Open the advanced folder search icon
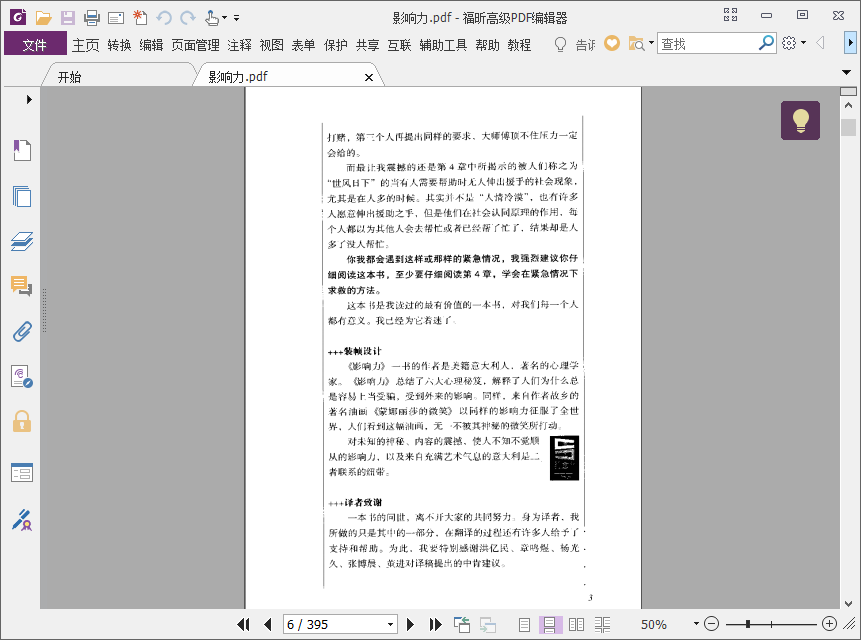 [x=636, y=43]
